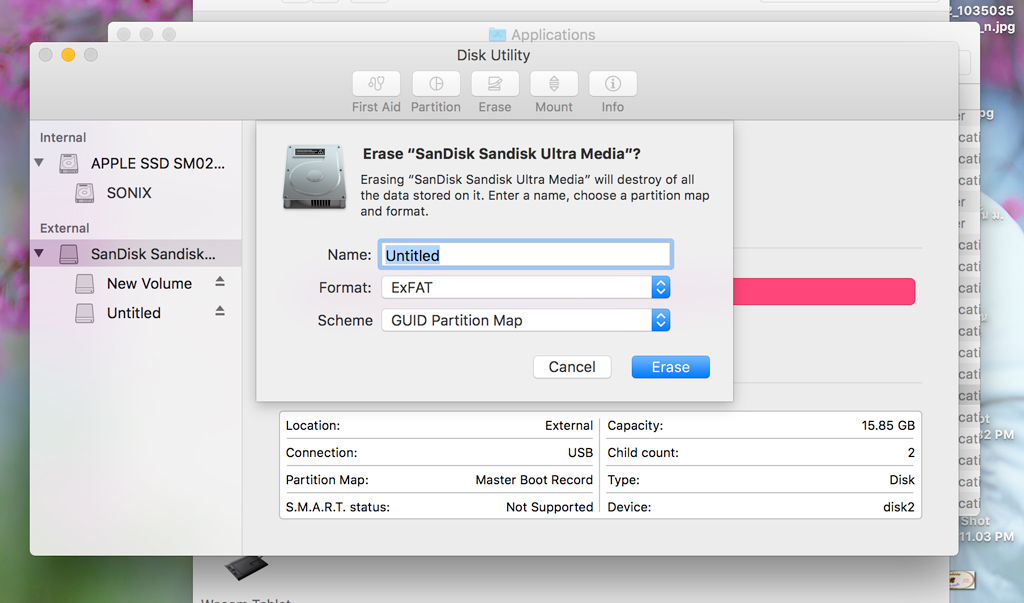The height and width of the screenshot is (603, 1024).
Task: Click the External section header
Action: 65,228
